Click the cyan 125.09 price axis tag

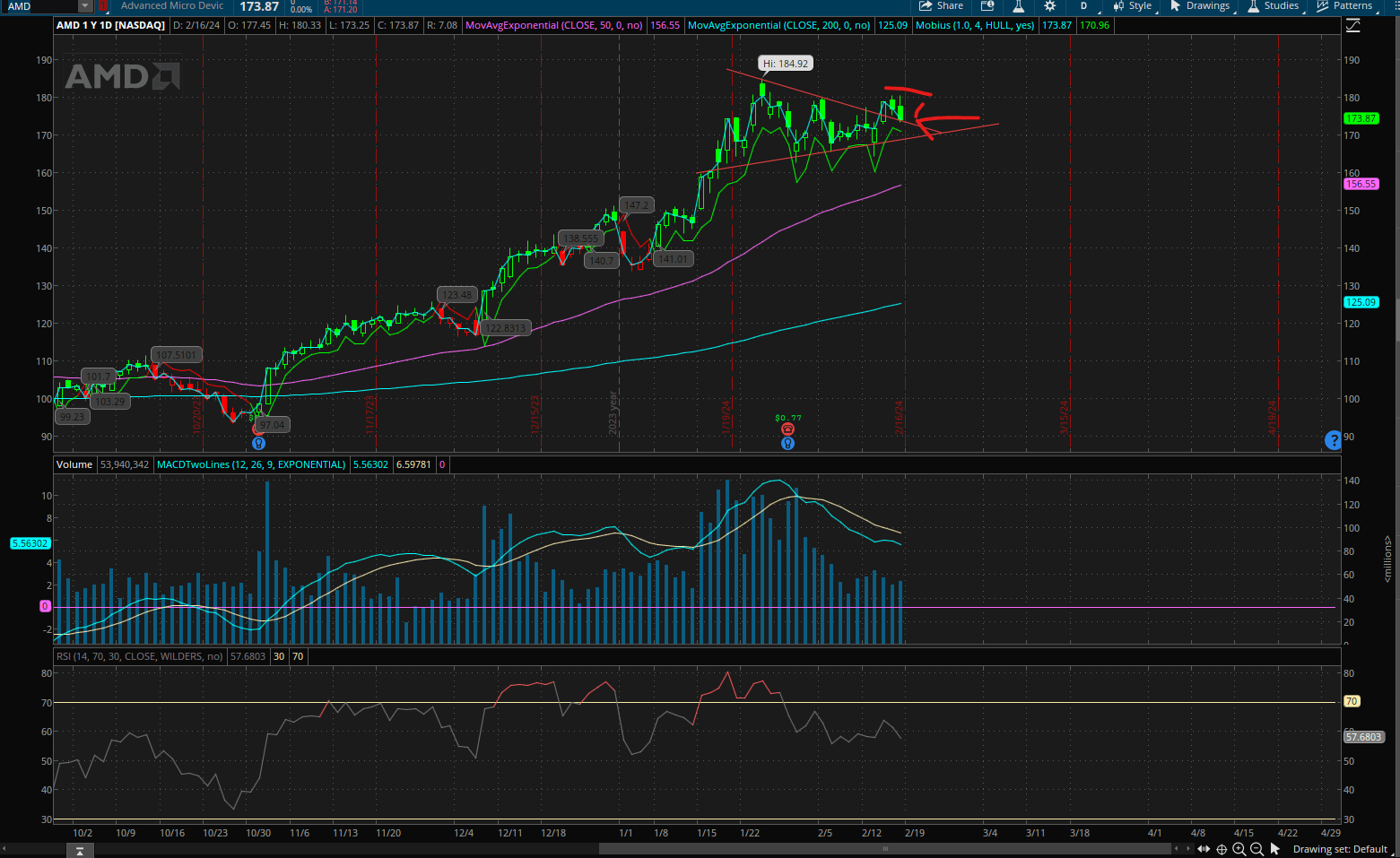click(1361, 302)
